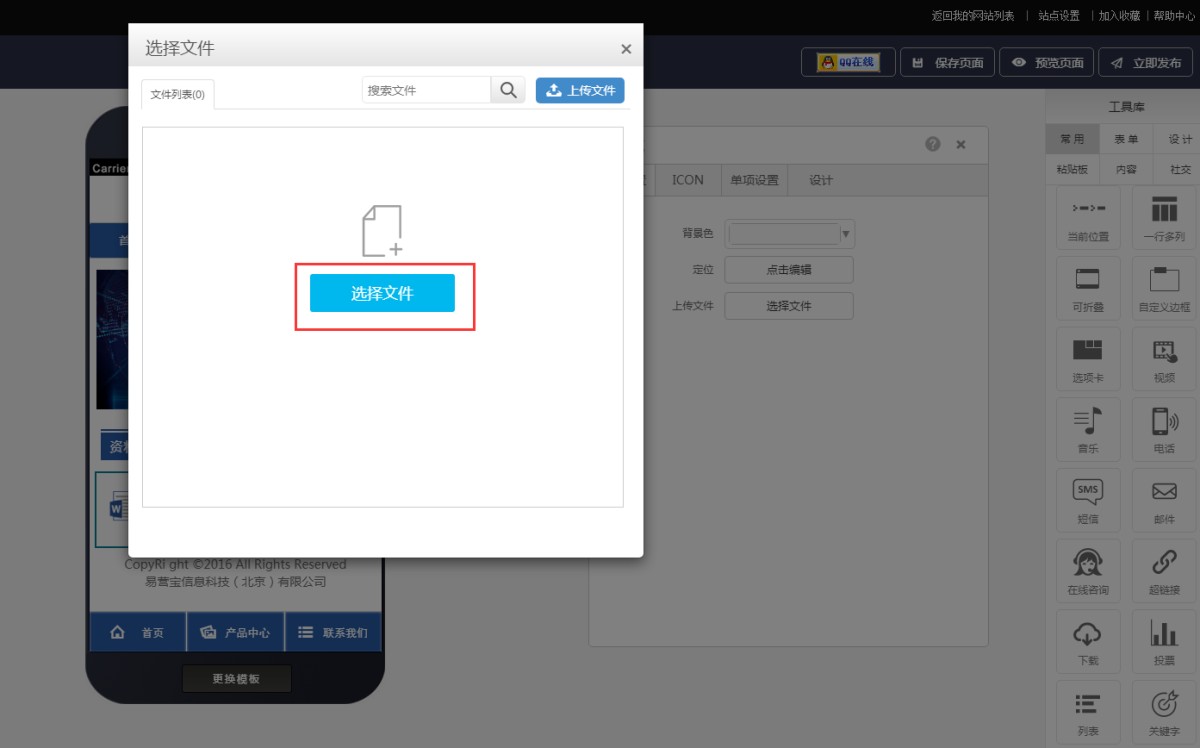Open 返回我的网站列表 link
Viewport: 1200px width, 748px height.
[x=973, y=16]
